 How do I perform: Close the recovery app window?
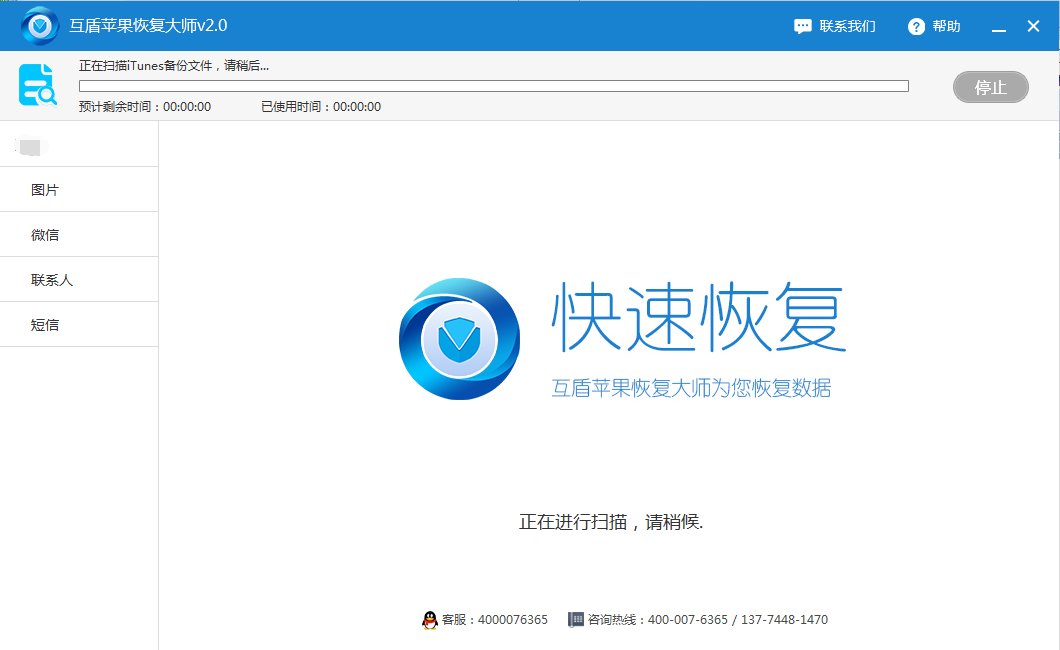(1033, 26)
